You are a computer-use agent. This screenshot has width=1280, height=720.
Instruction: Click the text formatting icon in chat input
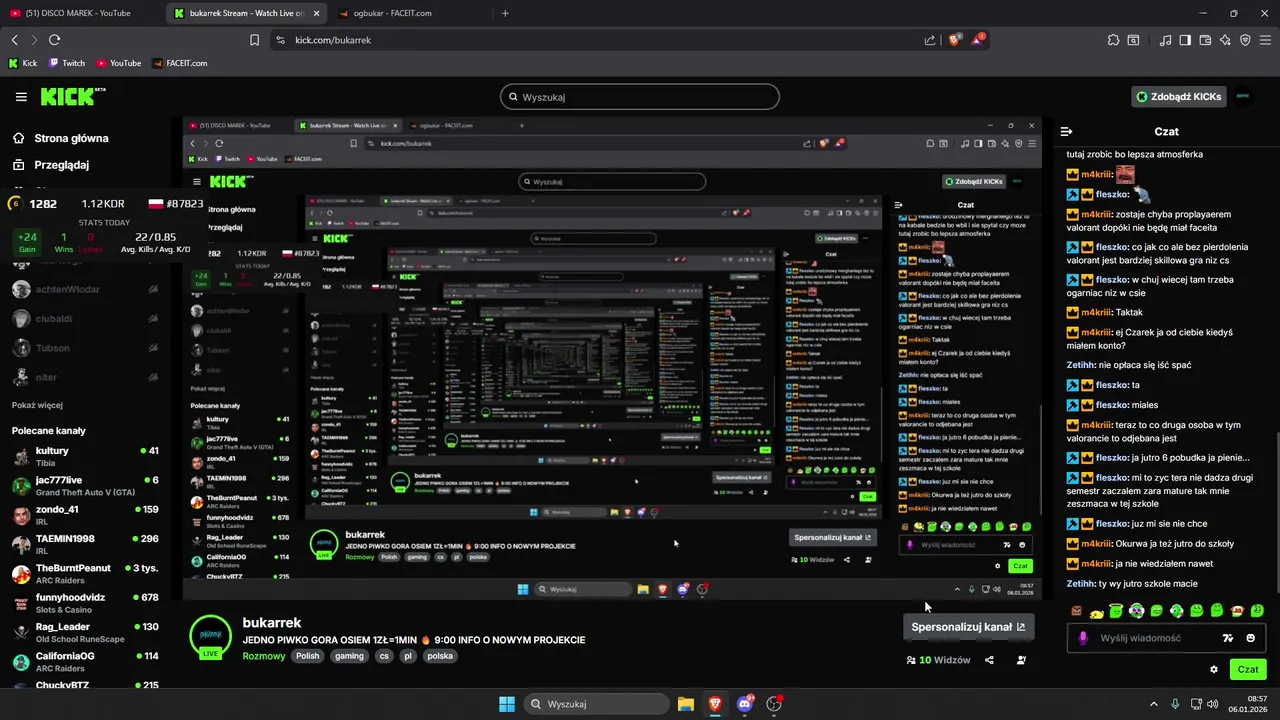click(1228, 638)
